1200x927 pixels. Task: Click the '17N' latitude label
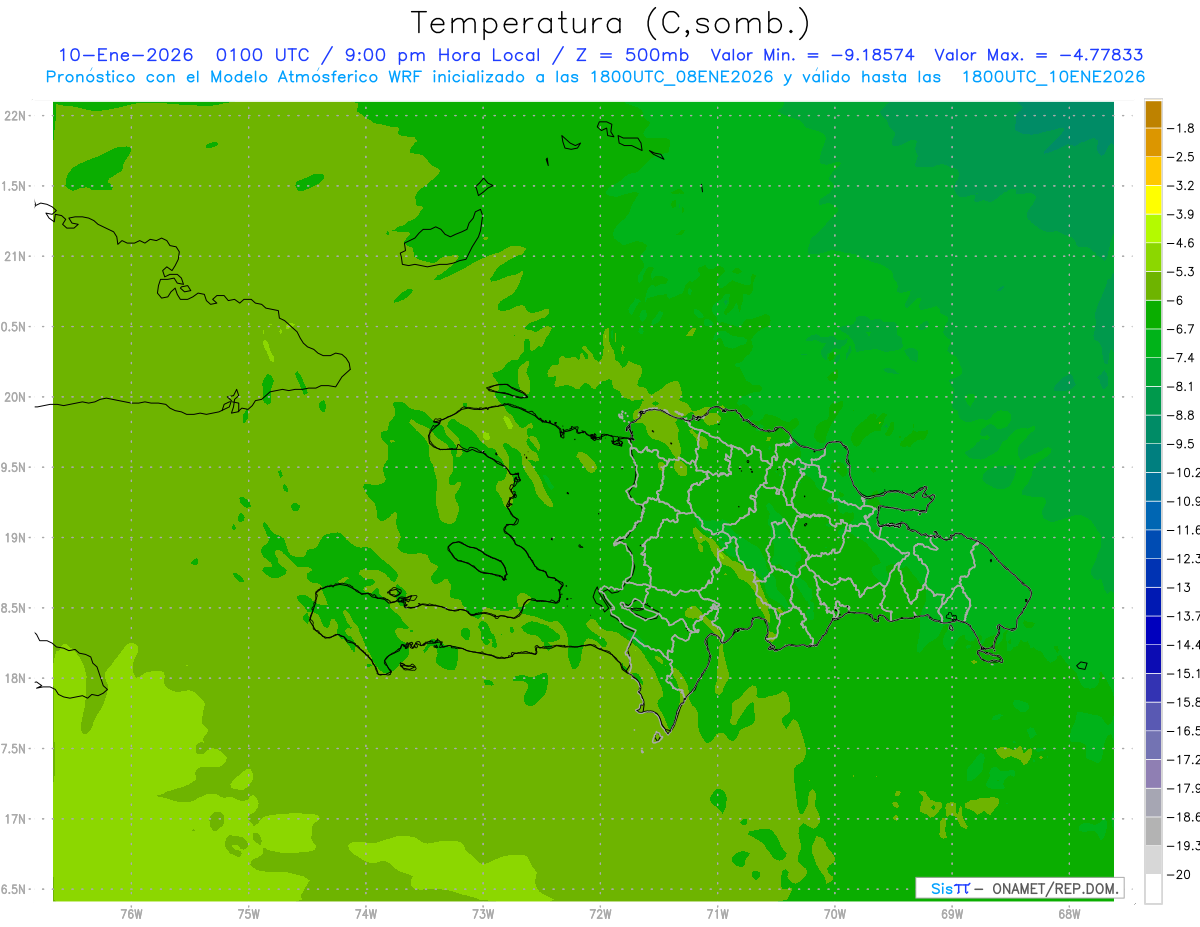click(16, 819)
